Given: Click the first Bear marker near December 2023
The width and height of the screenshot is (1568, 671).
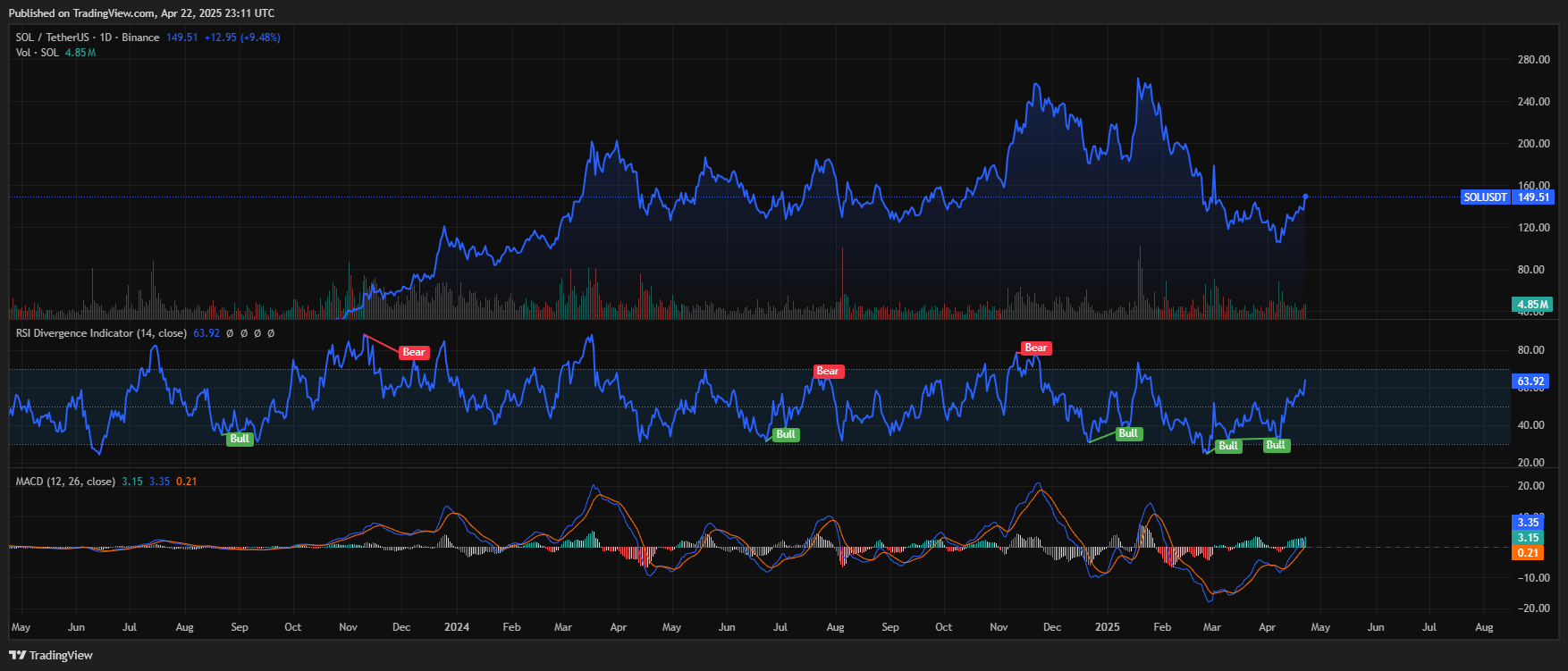Looking at the screenshot, I should pos(414,352).
